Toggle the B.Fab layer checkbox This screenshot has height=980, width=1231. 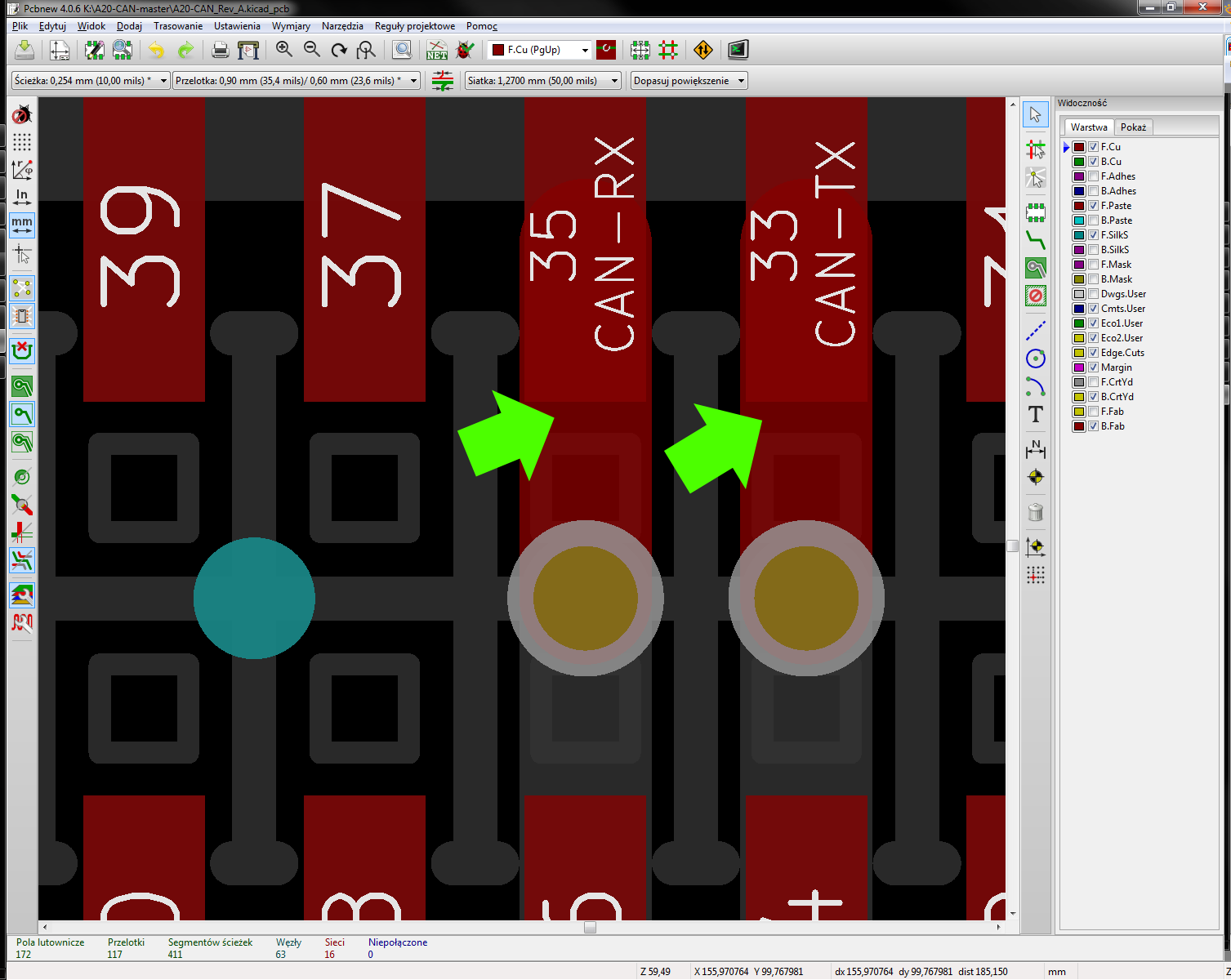tap(1093, 426)
